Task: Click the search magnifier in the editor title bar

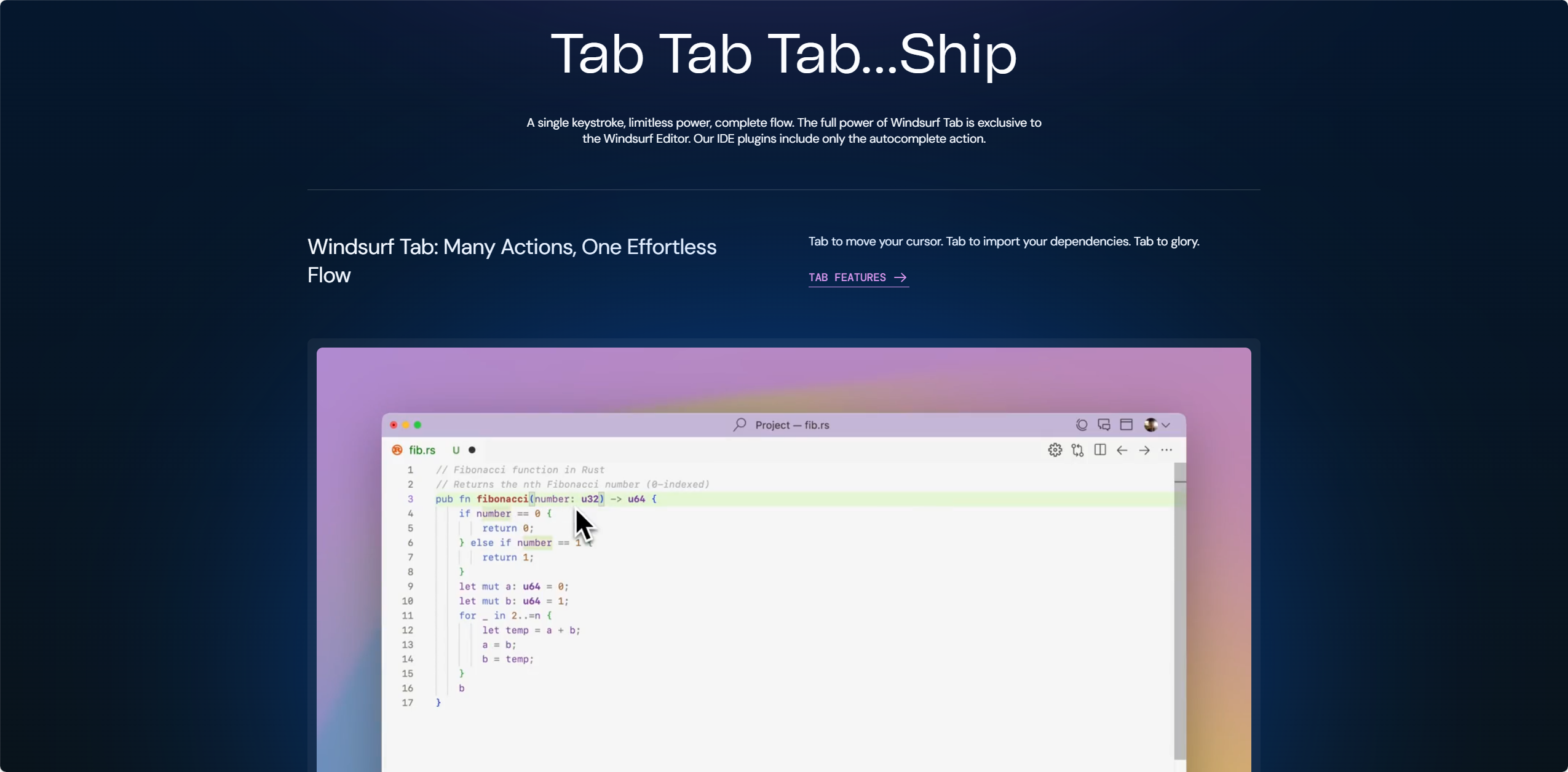Action: (x=740, y=424)
